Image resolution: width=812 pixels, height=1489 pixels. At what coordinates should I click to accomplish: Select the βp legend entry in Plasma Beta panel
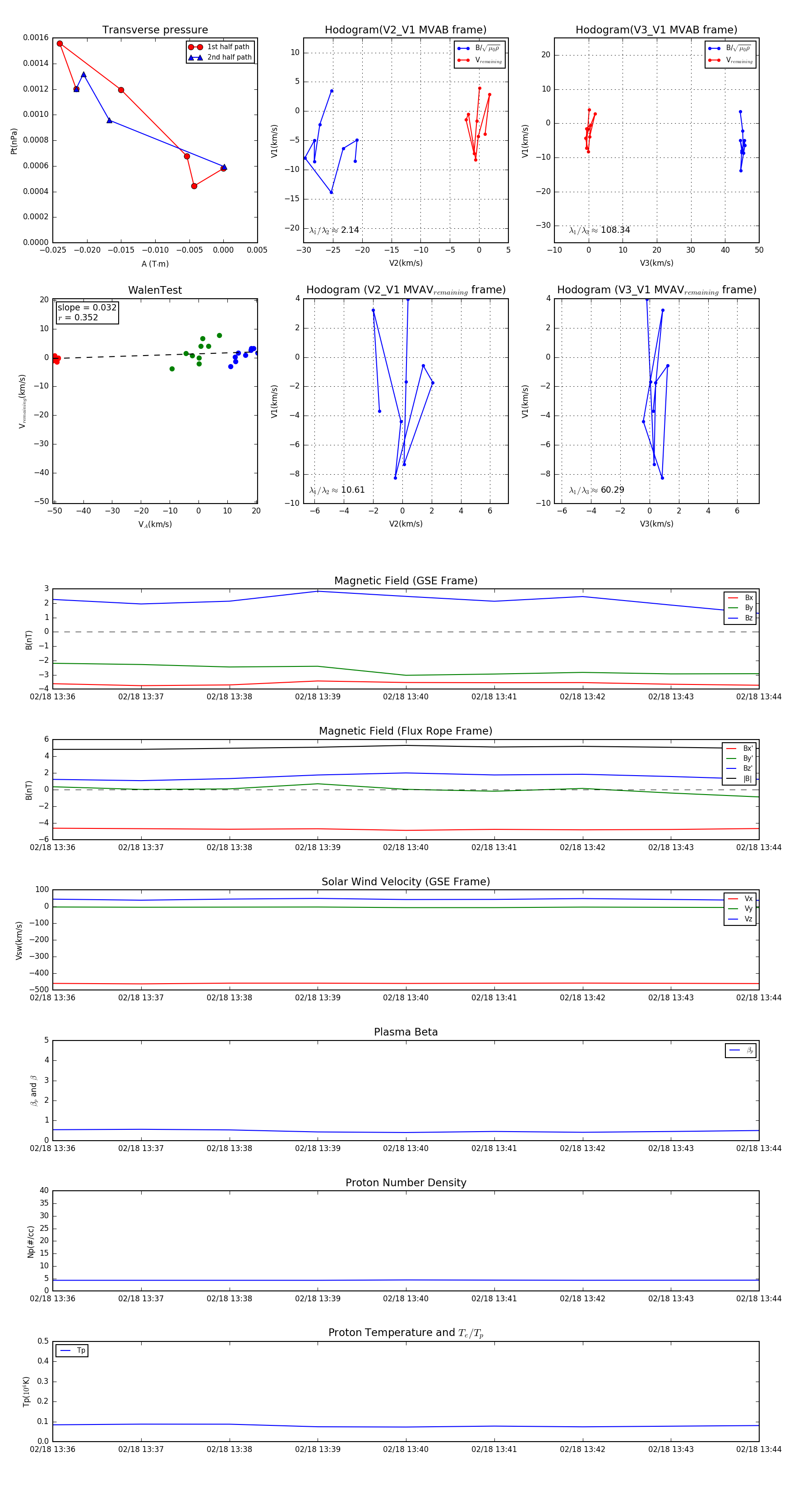(741, 1050)
